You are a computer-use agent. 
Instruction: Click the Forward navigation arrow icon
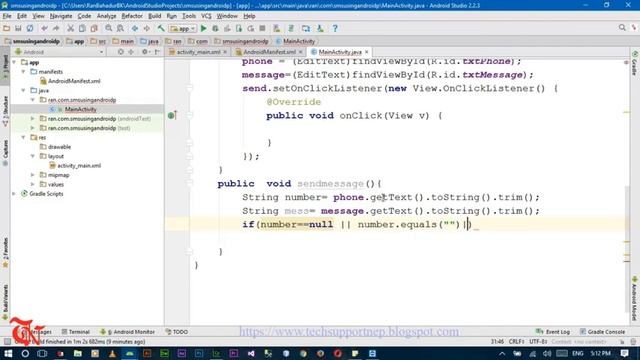click(146, 28)
